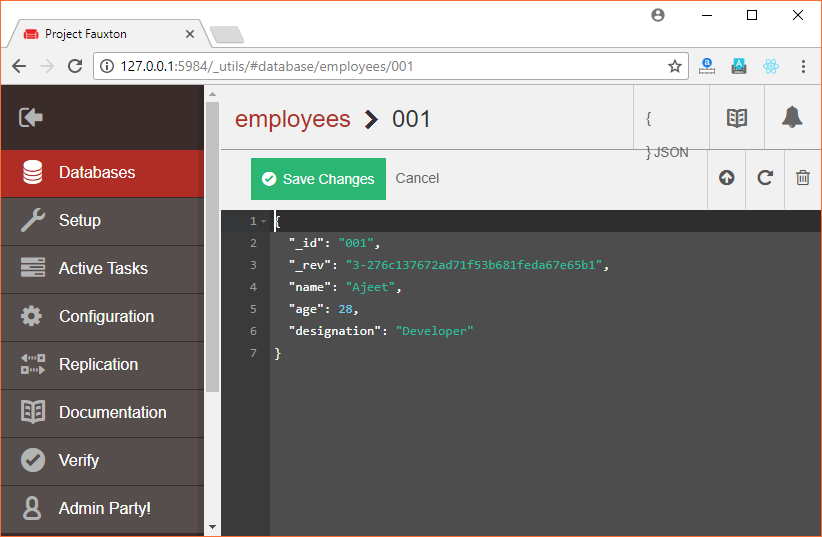Save Changes to the document
The image size is (822, 537).
click(x=318, y=179)
